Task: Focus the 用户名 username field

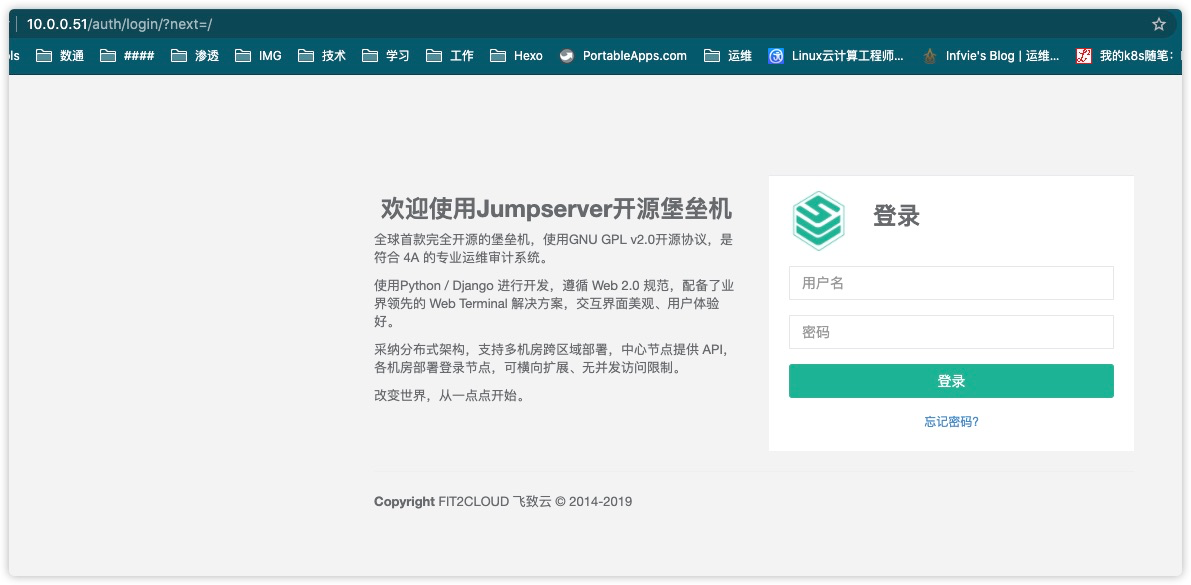Action: tap(951, 283)
